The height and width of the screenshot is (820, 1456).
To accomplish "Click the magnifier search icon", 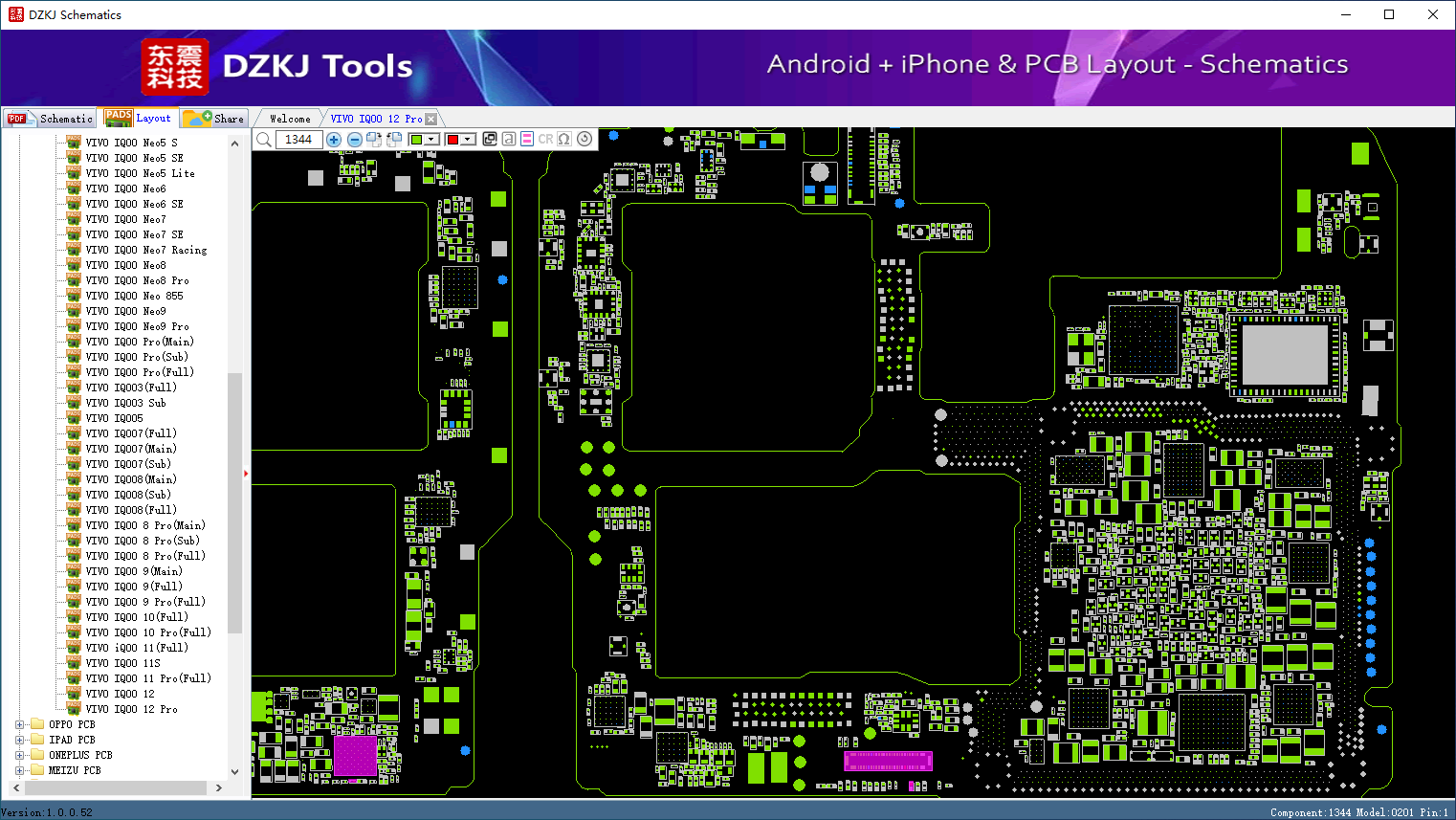I will (x=264, y=140).
